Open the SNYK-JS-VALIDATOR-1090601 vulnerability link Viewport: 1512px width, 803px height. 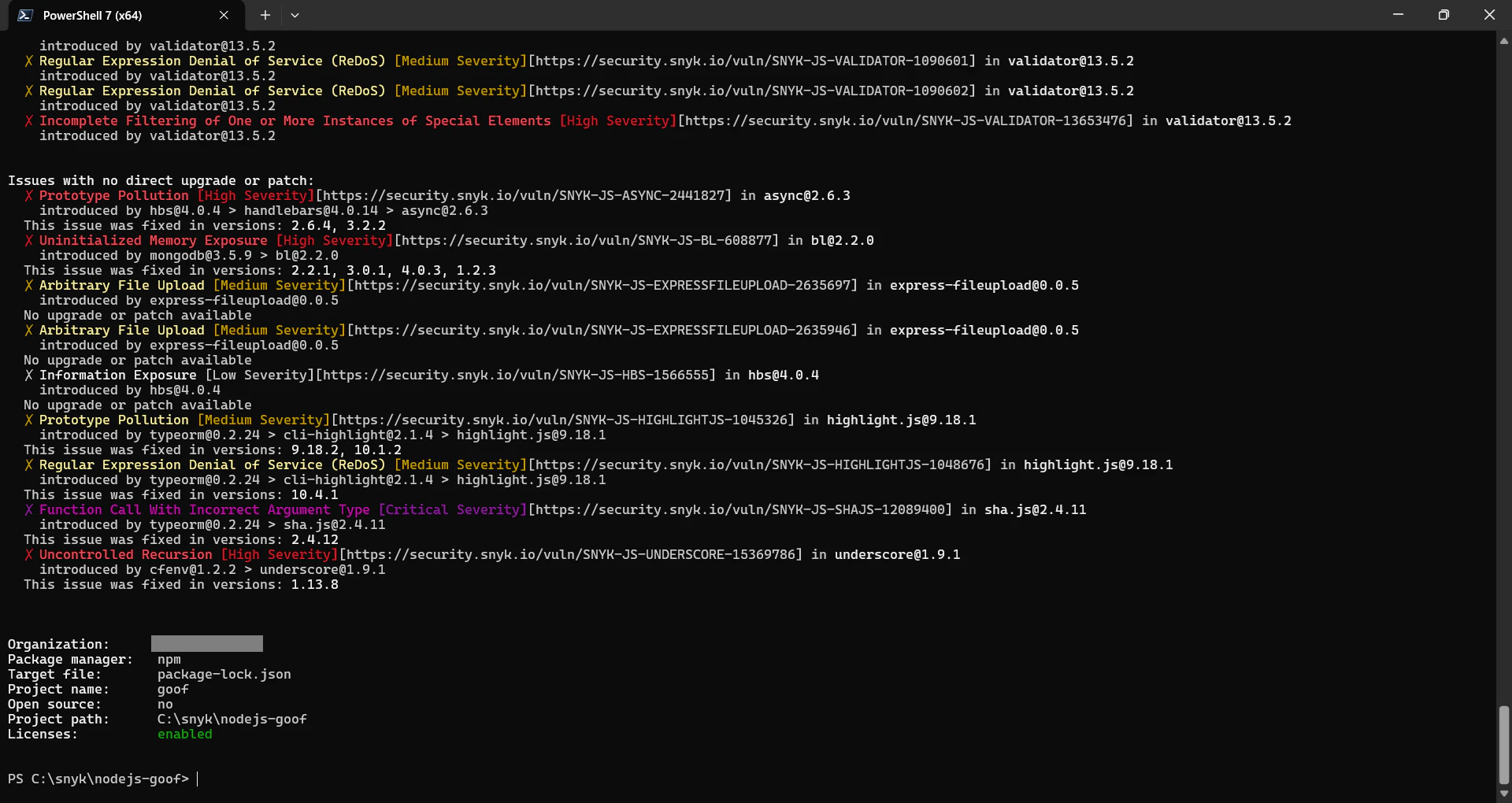tap(752, 61)
